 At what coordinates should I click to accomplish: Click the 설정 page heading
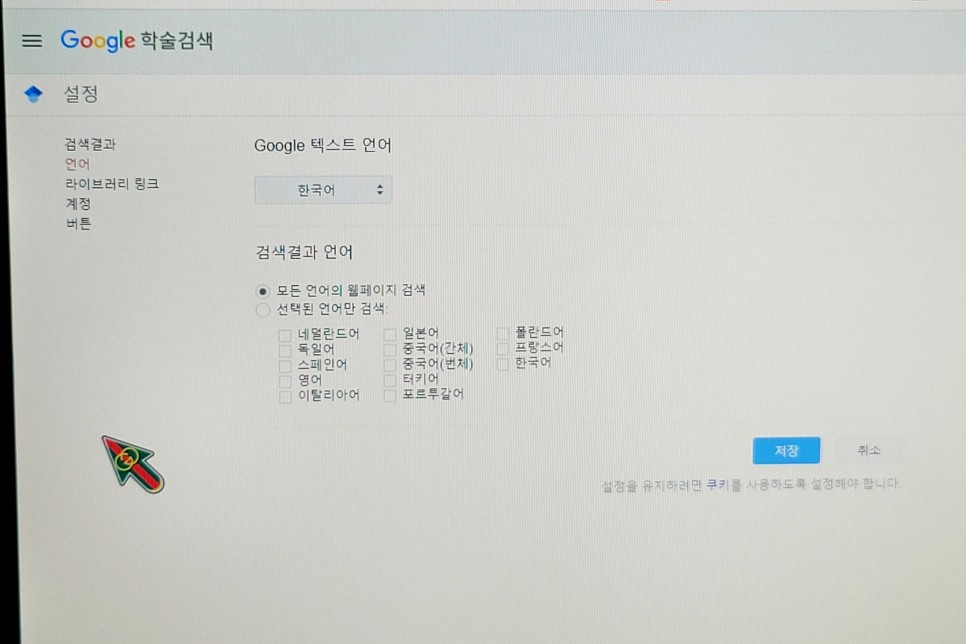pyautogui.click(x=81, y=94)
